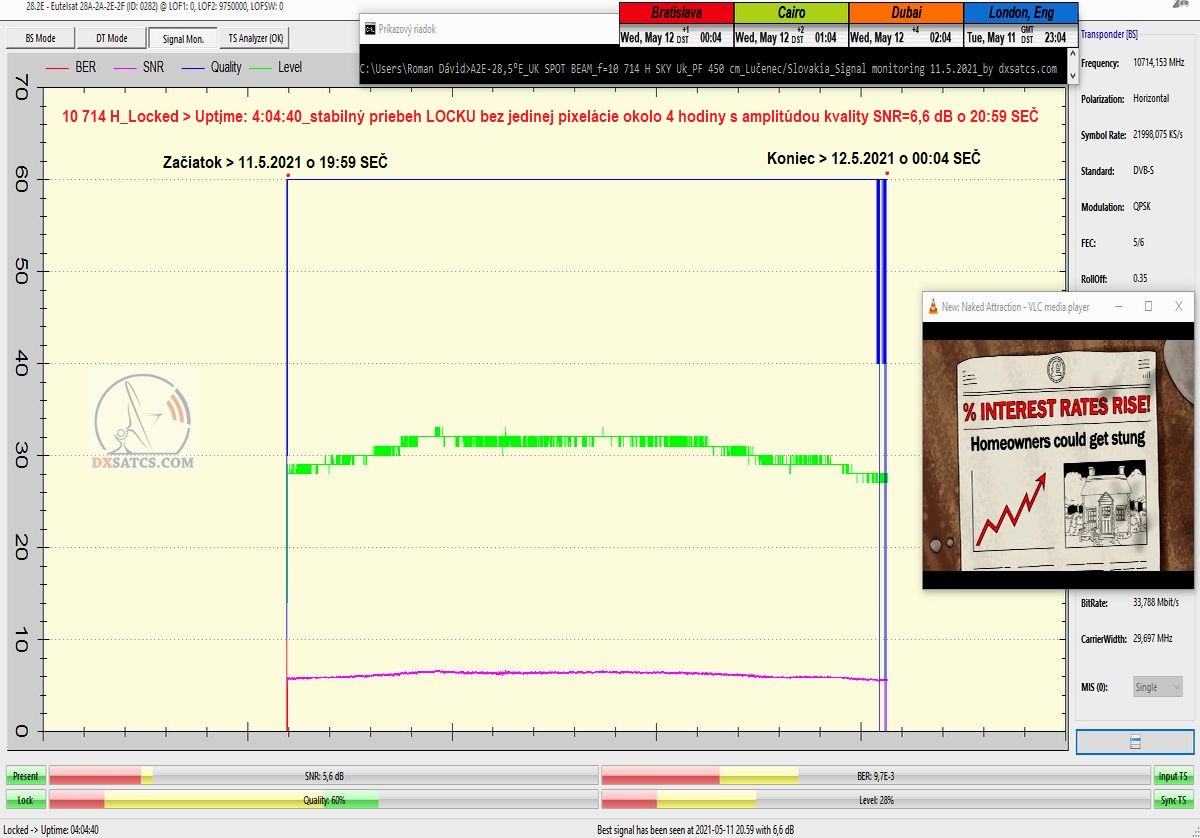Toggle the Lock status indicator
This screenshot has height=838, width=1200.
tap(26, 800)
